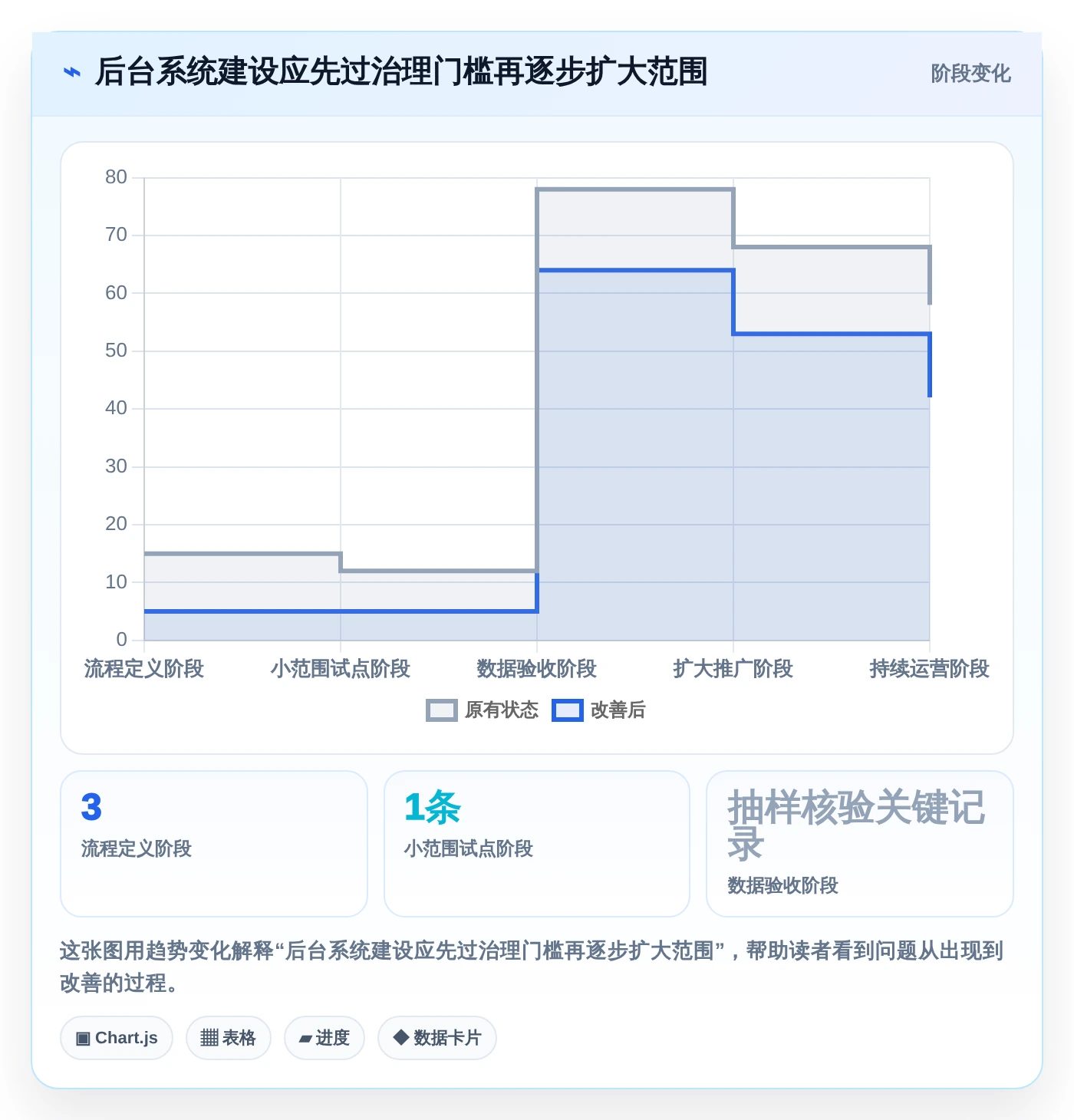Screen dimensions: 1074x1120
Task: Click the Chart.js tag square icon
Action: point(83,1039)
